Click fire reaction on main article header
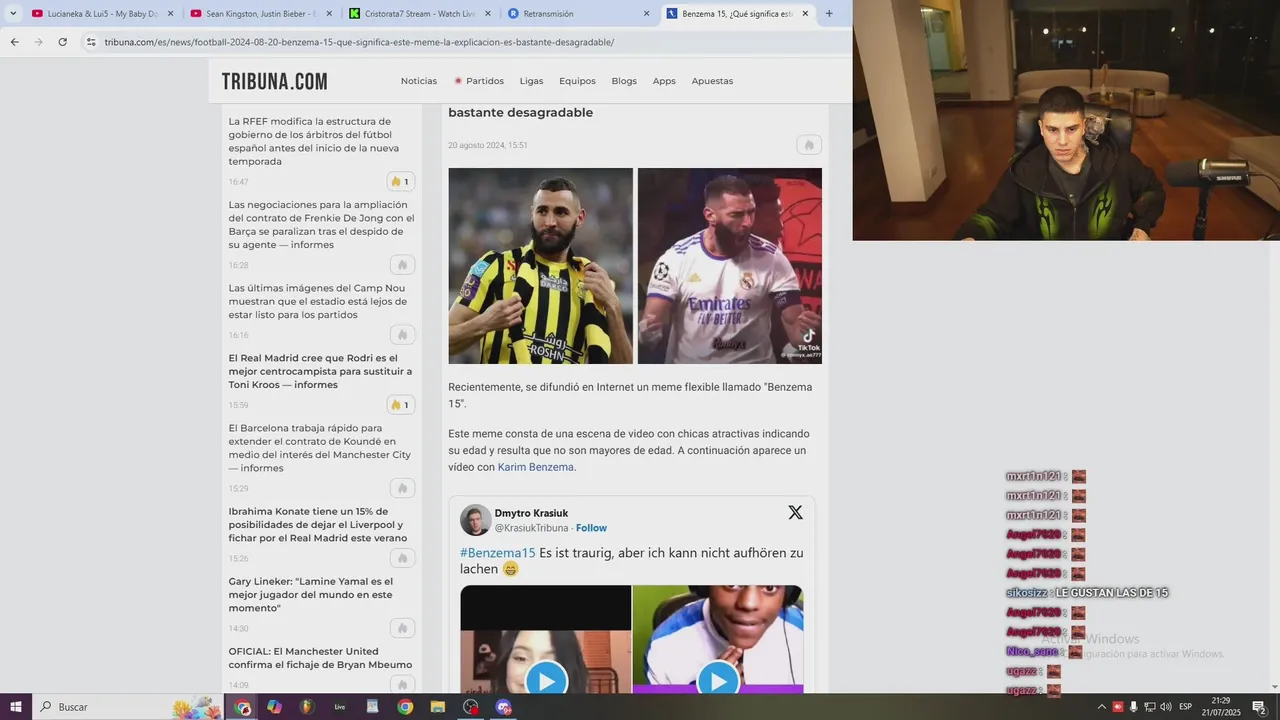 (x=809, y=145)
